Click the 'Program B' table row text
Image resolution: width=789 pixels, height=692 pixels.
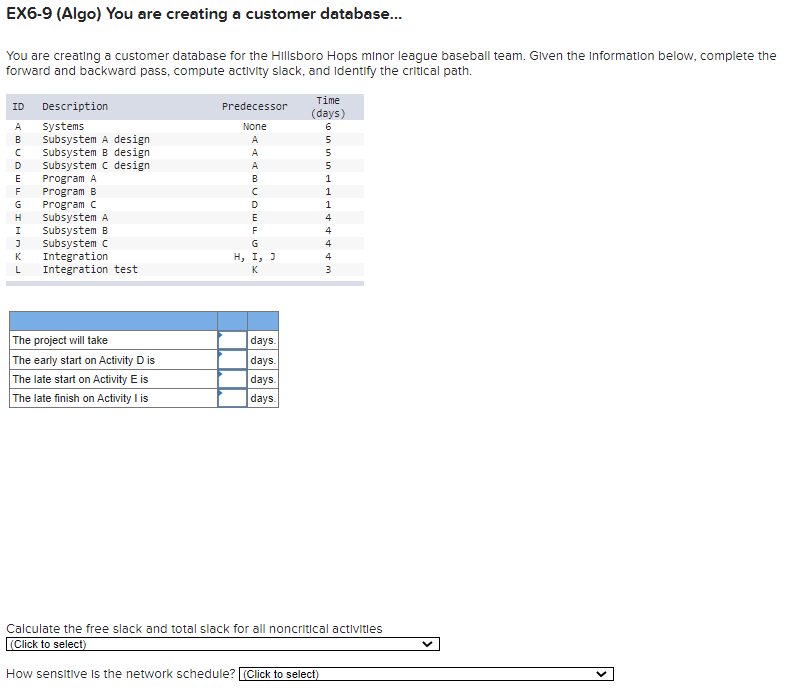coord(69,192)
